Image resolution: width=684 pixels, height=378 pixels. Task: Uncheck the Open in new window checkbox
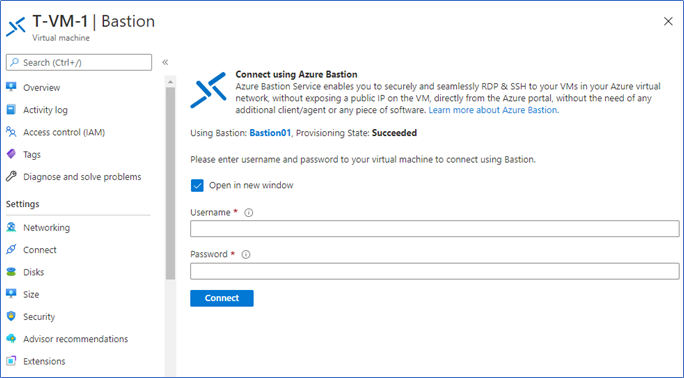point(197,185)
